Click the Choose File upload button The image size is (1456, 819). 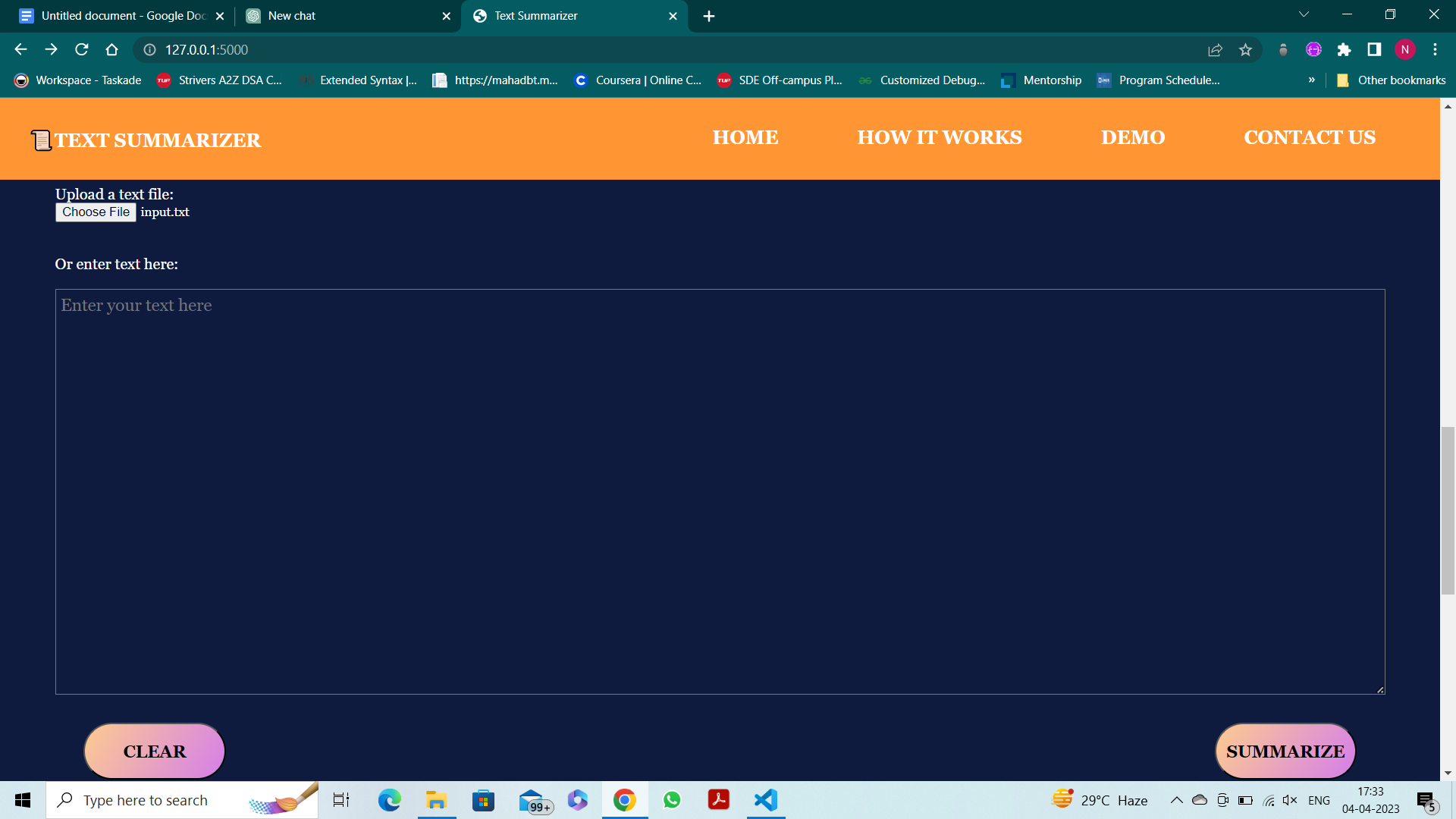click(96, 212)
